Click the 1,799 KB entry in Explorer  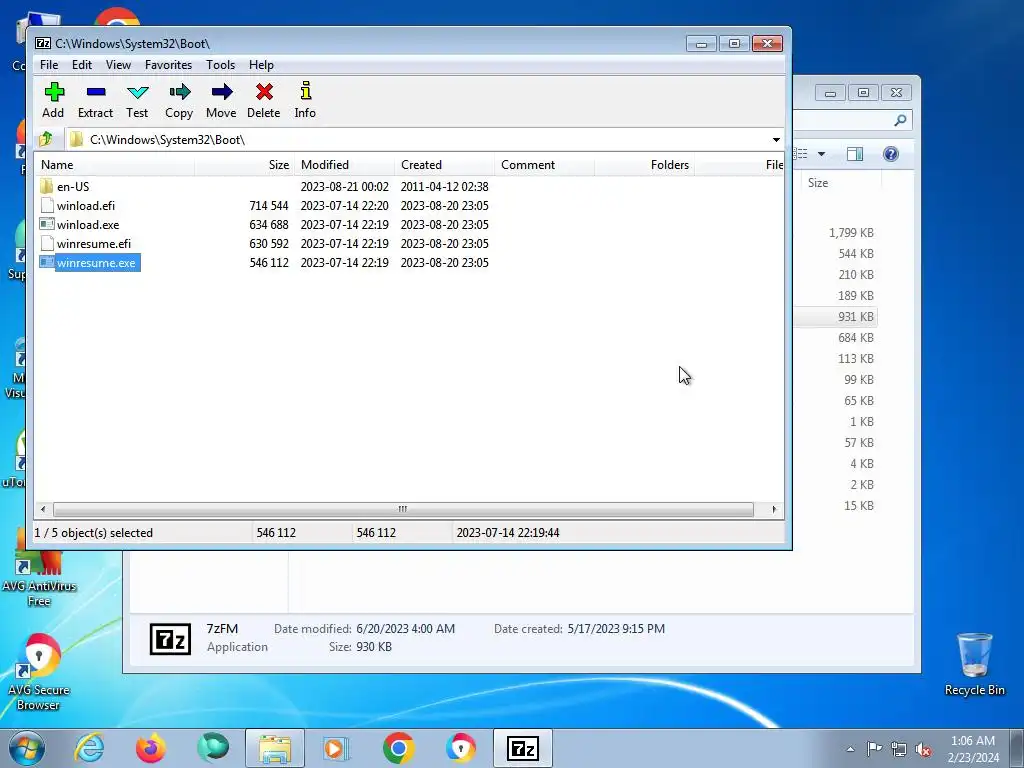(851, 233)
